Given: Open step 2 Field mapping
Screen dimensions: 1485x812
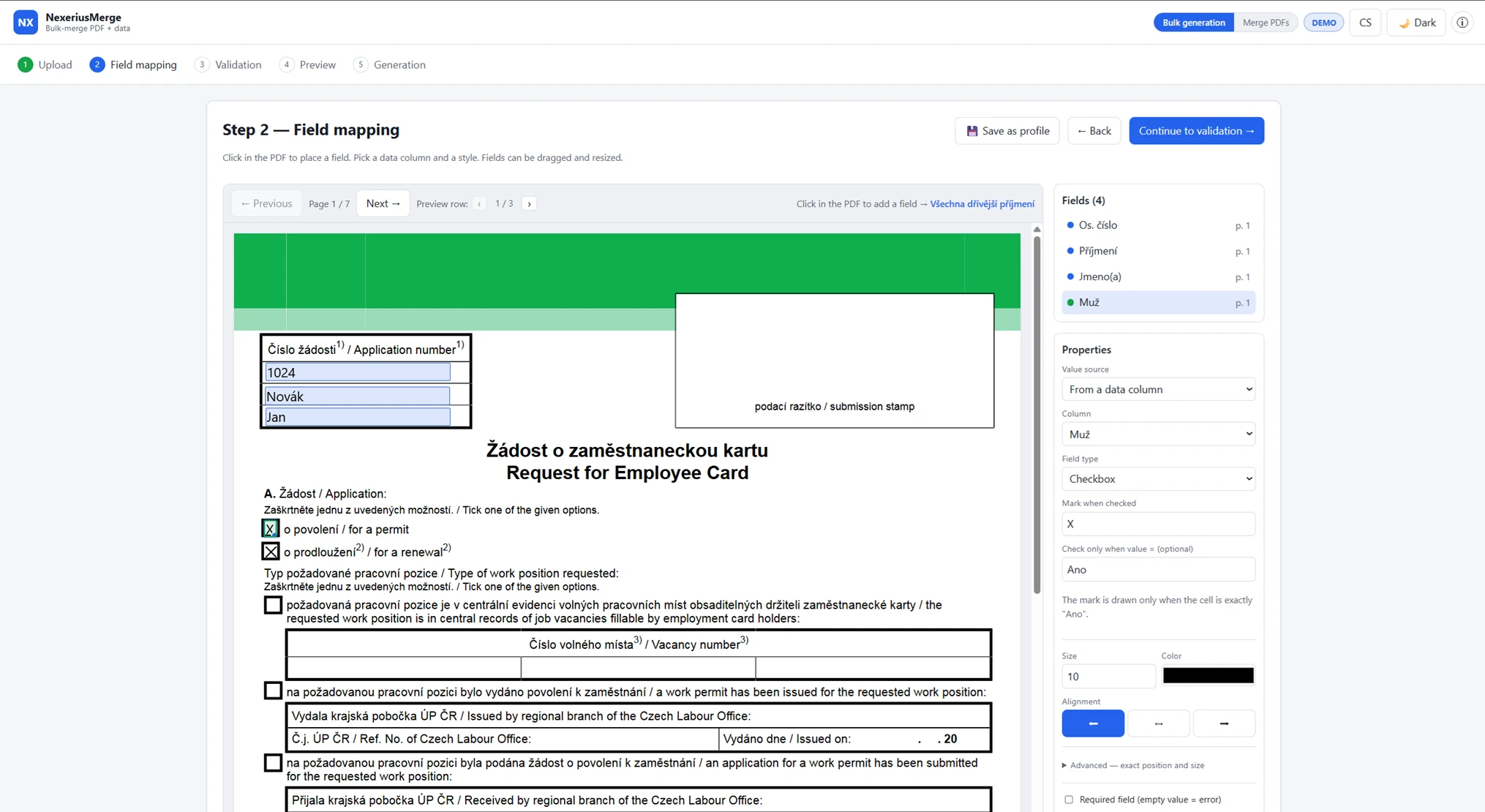Looking at the screenshot, I should coord(133,64).
